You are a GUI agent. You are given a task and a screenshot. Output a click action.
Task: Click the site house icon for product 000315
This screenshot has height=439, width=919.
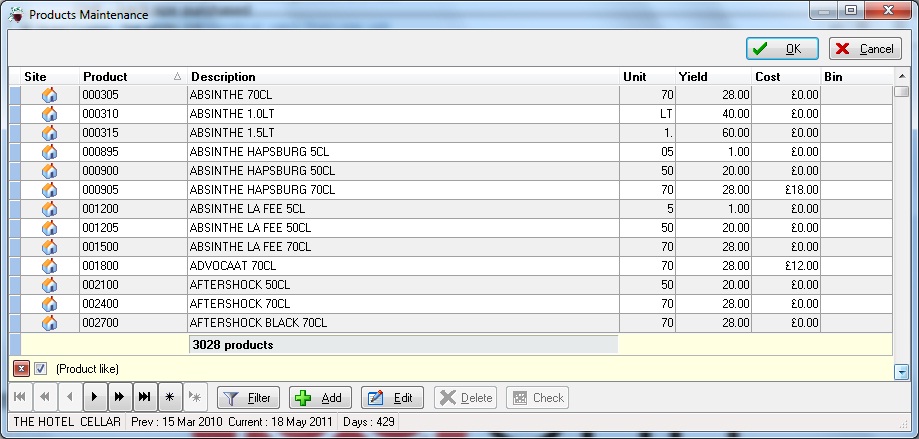[x=50, y=133]
